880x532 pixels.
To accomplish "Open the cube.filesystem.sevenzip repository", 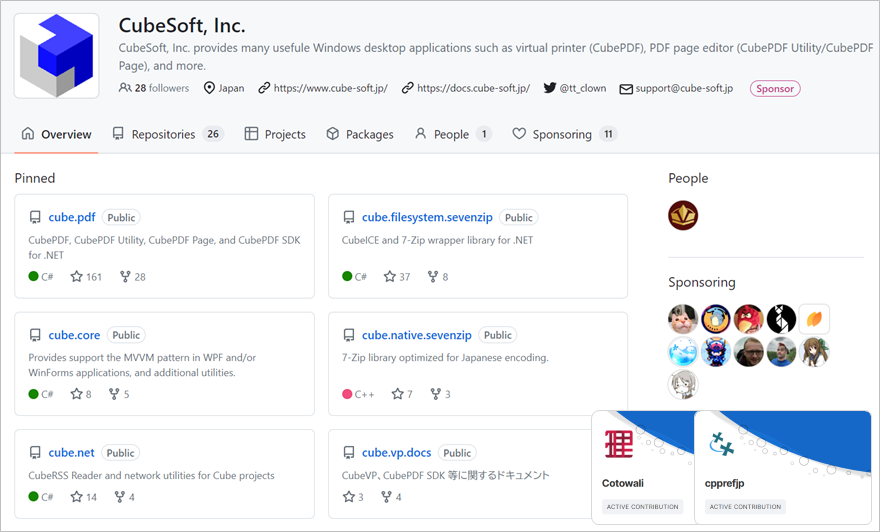I will [427, 217].
